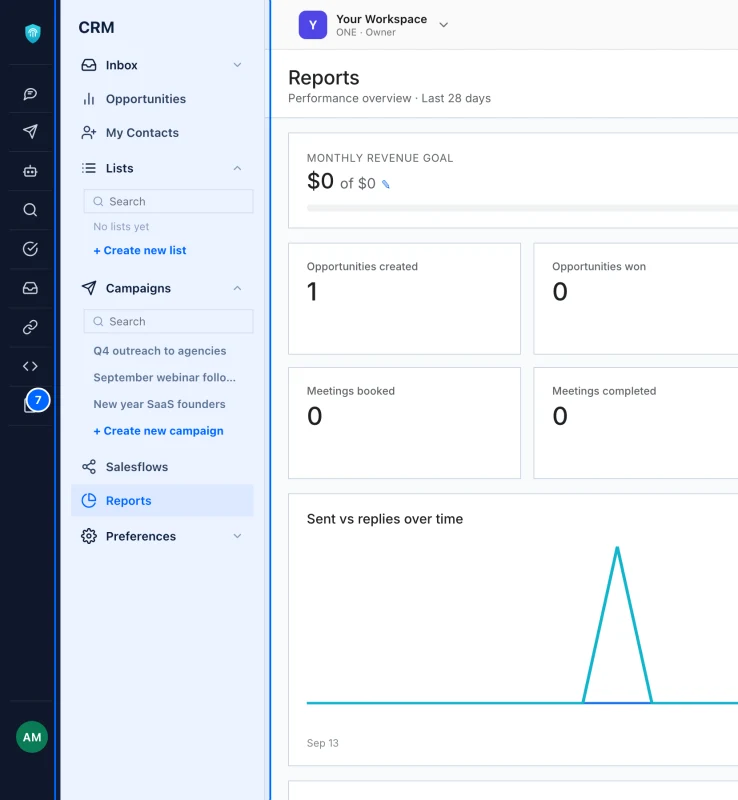Click the 'ONE · Owner' workspace subtitle

coord(365,32)
